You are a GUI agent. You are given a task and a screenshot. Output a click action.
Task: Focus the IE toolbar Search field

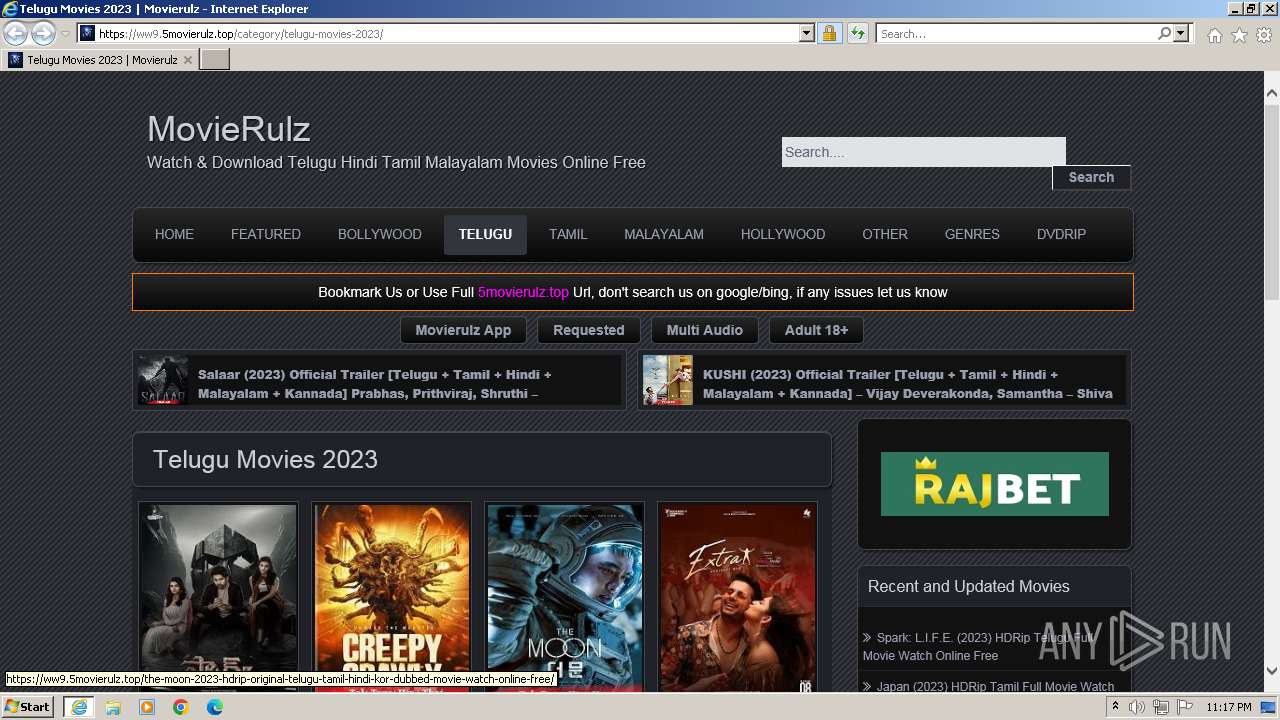pyautogui.click(x=1016, y=33)
